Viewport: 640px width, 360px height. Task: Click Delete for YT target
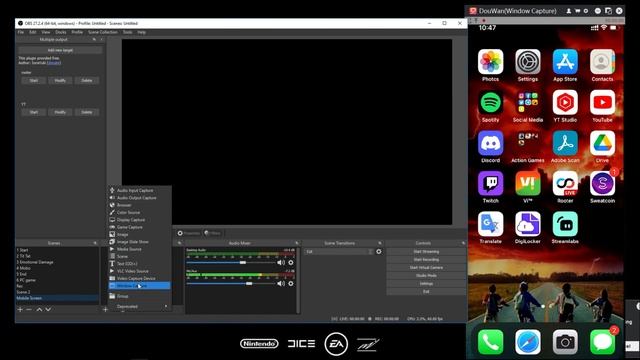(x=87, y=112)
